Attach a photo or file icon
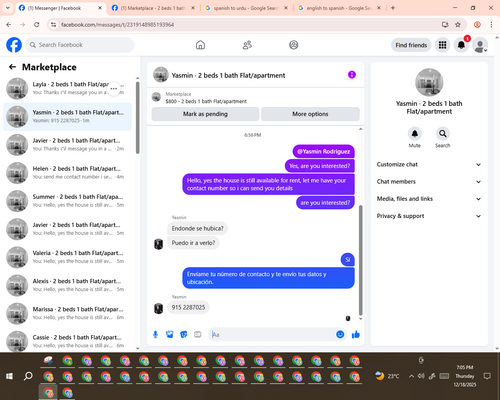This screenshot has width=500, height=400. pos(170,334)
